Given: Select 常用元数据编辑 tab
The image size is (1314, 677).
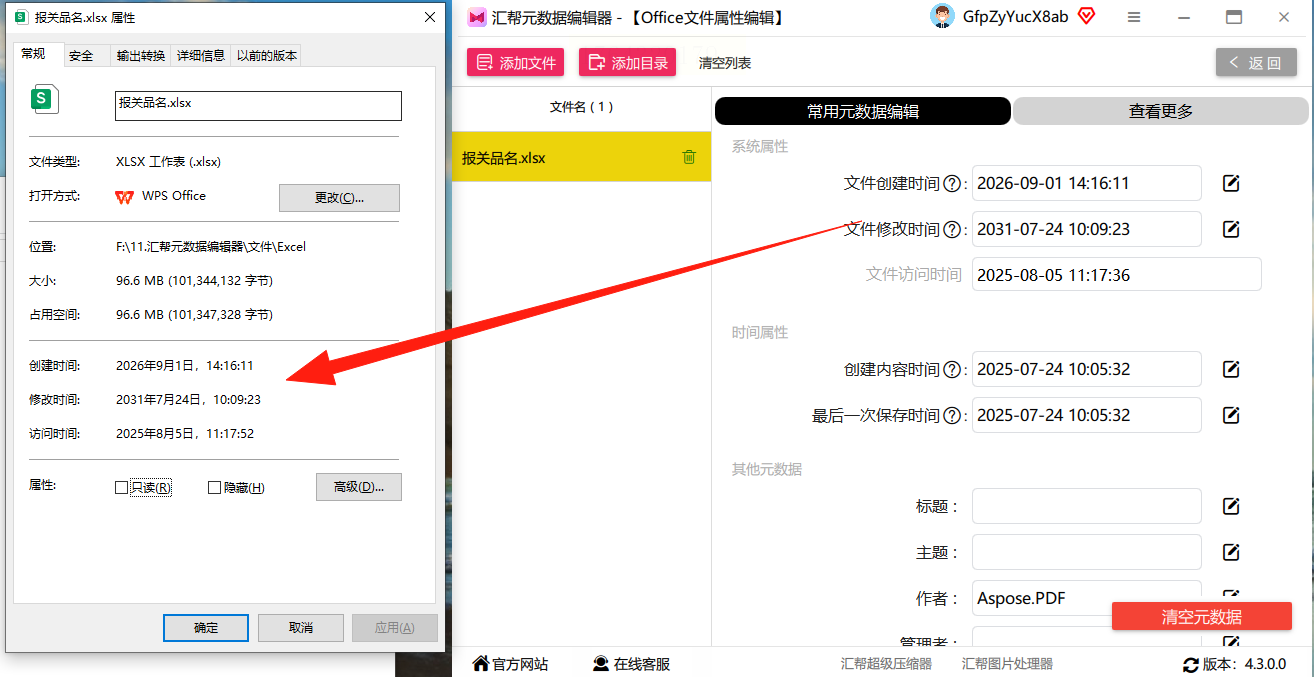Looking at the screenshot, I should [x=863, y=111].
